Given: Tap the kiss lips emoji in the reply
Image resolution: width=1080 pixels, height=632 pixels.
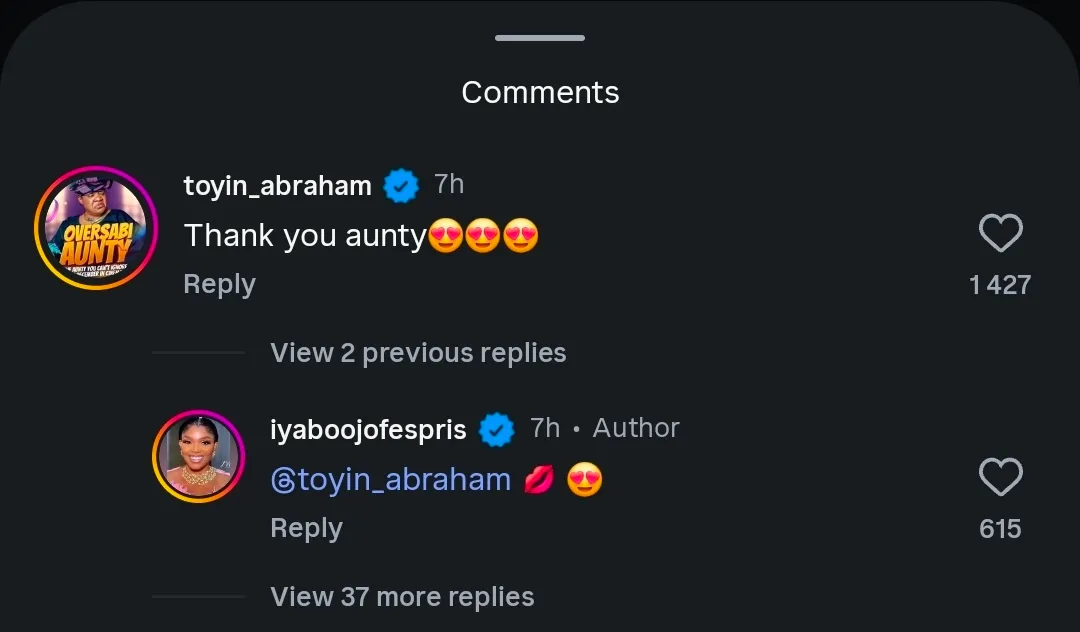Looking at the screenshot, I should pyautogui.click(x=539, y=481).
